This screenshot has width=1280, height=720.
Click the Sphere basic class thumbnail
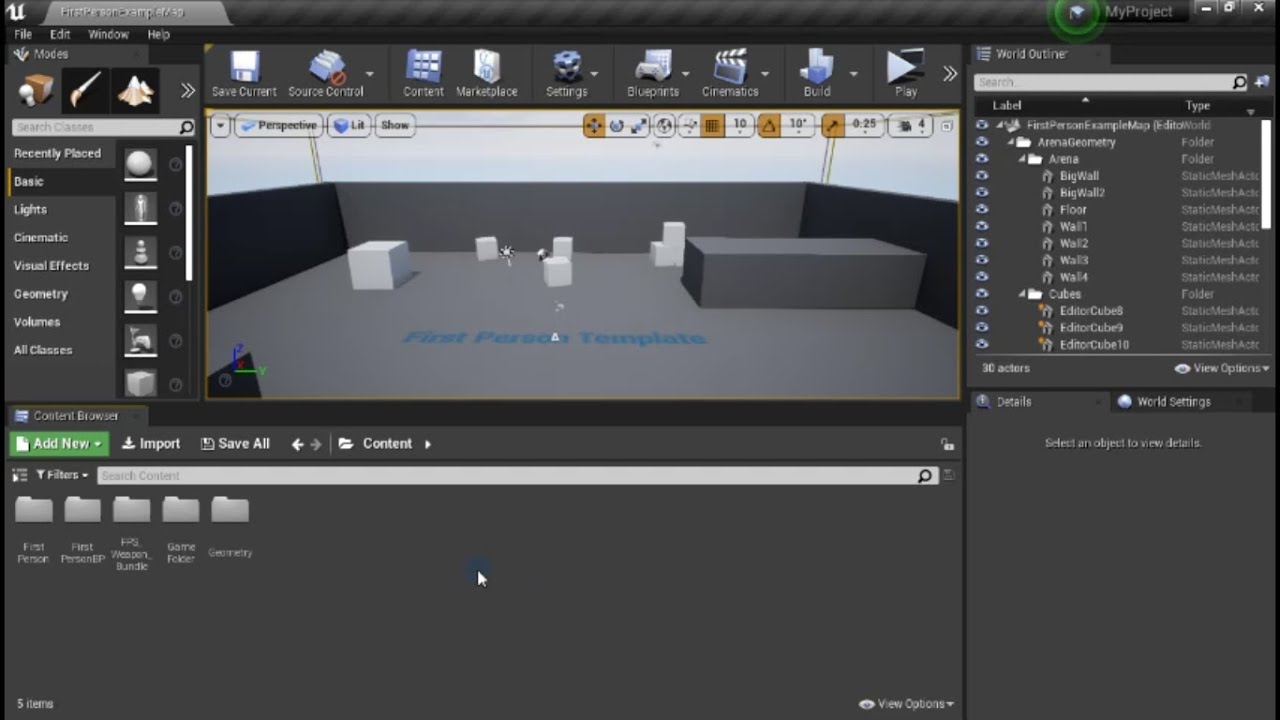(140, 164)
